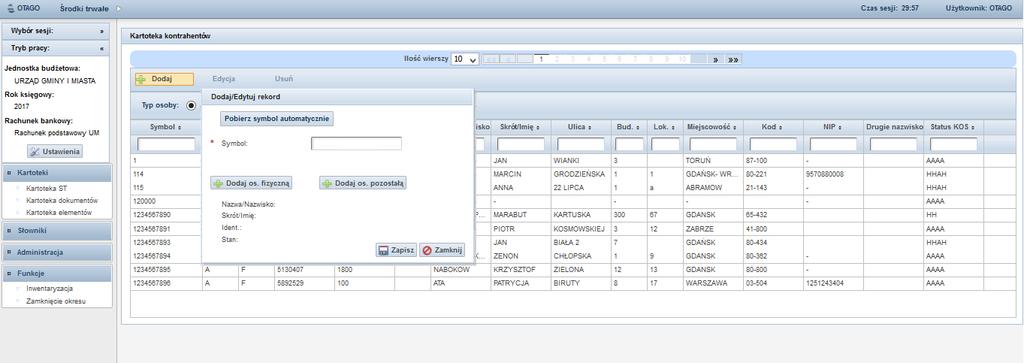Click Dodaj os. pozostałą button
Image resolution: width=1024 pixels, height=363 pixels.
(x=363, y=184)
